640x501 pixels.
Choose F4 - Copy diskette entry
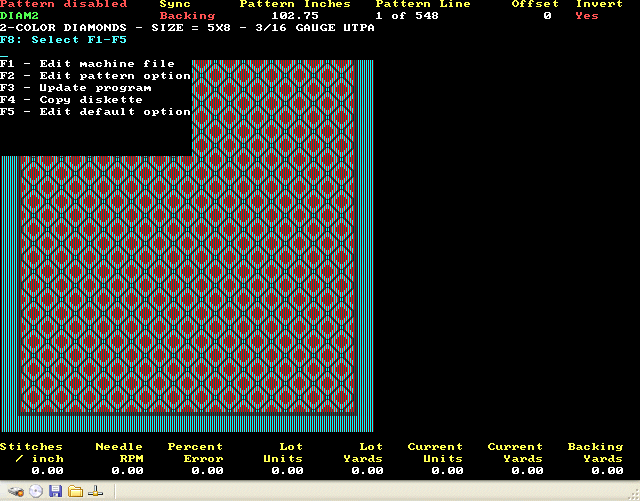(x=71, y=100)
